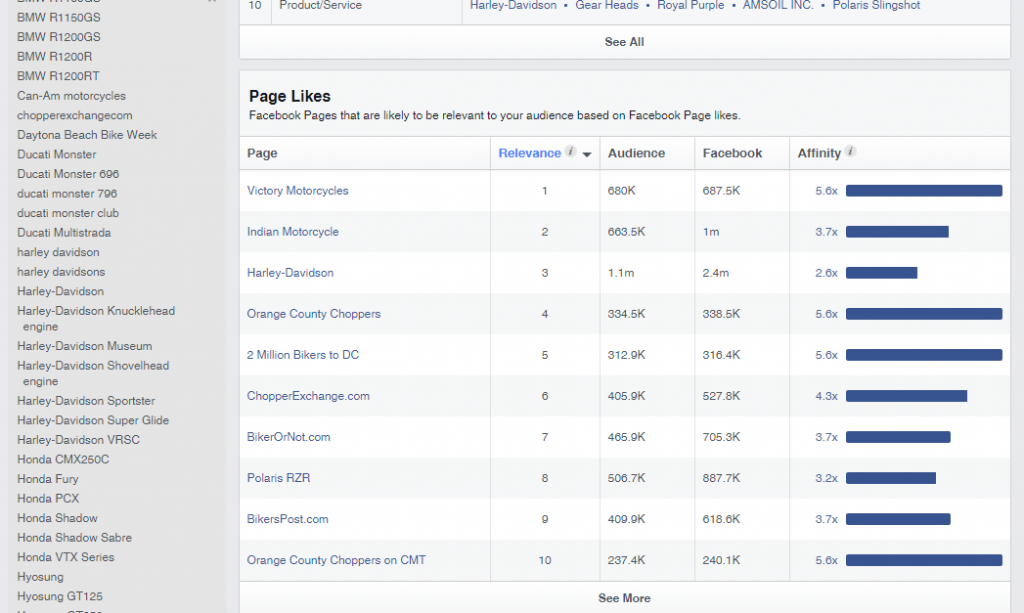Image resolution: width=1024 pixels, height=613 pixels.
Task: Click the Victory Motorcycles affinity bar
Action: point(924,191)
